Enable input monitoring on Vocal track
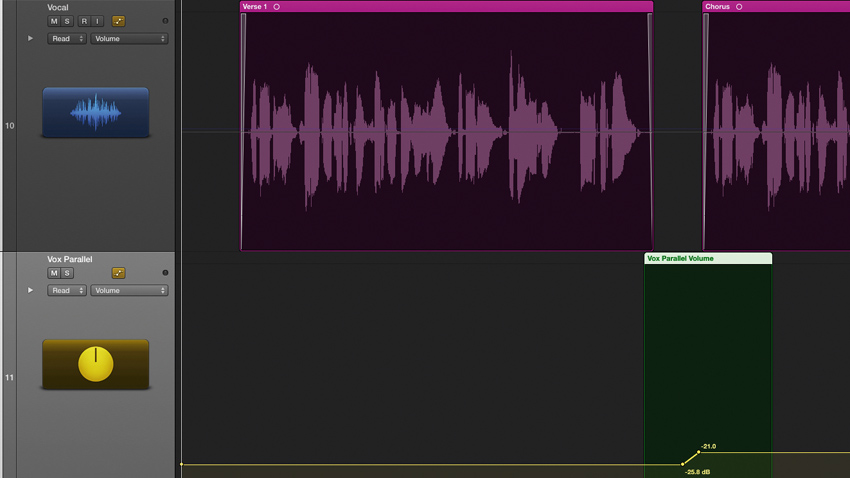 coord(98,21)
